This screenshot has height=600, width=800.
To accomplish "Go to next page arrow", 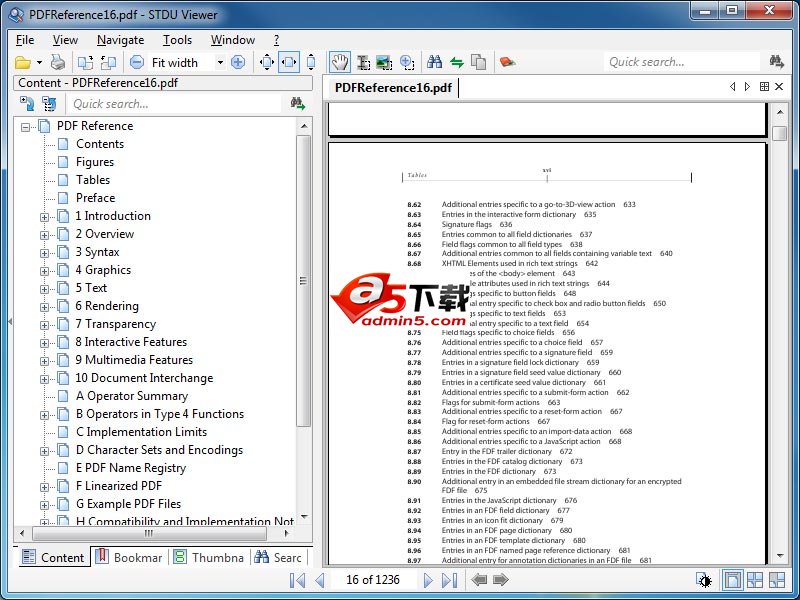I will [x=428, y=580].
